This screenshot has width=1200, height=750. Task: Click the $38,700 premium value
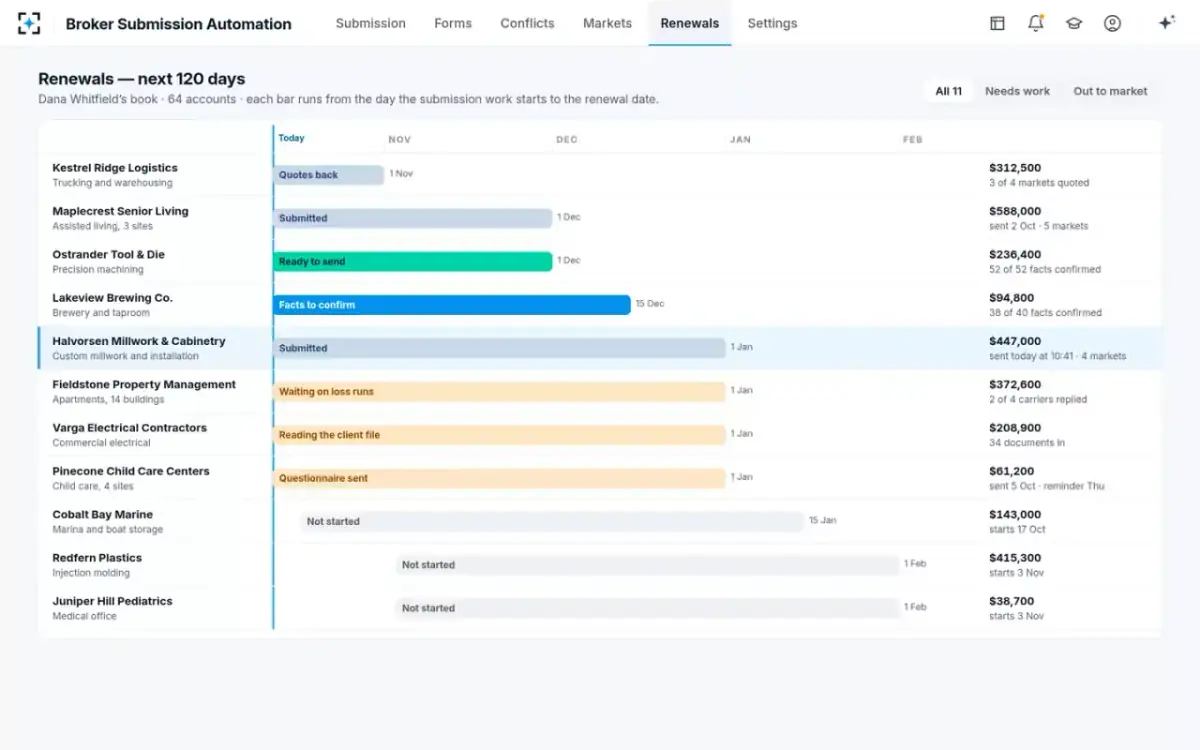pos(1012,601)
